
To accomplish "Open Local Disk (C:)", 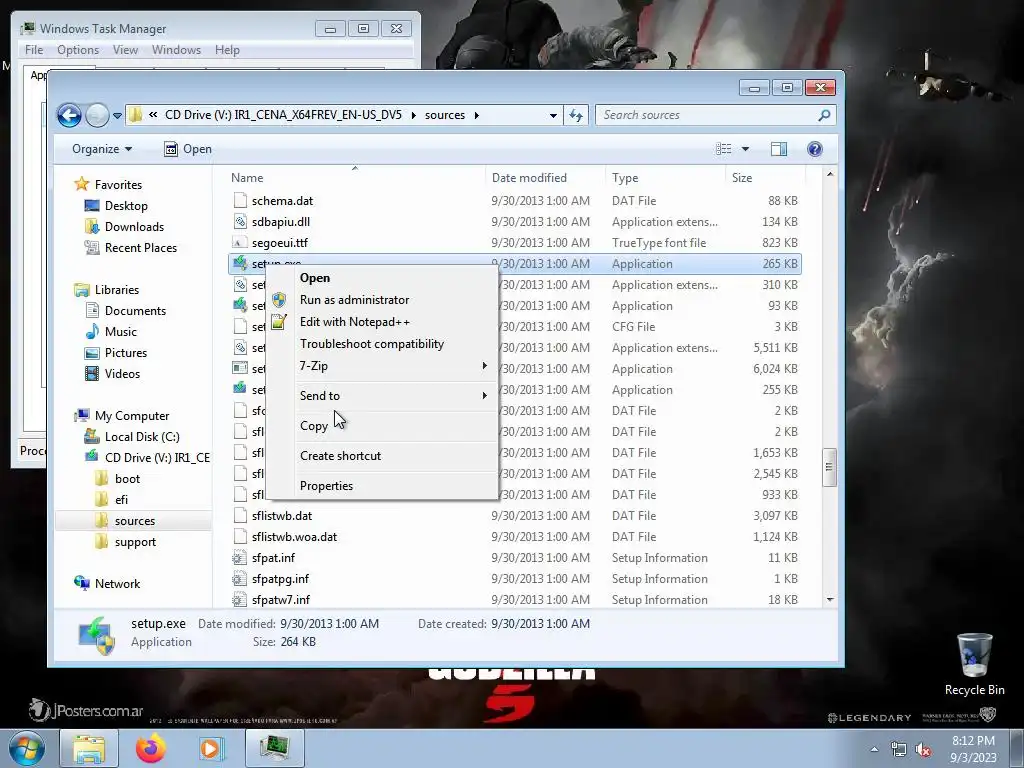I will click(x=142, y=437).
